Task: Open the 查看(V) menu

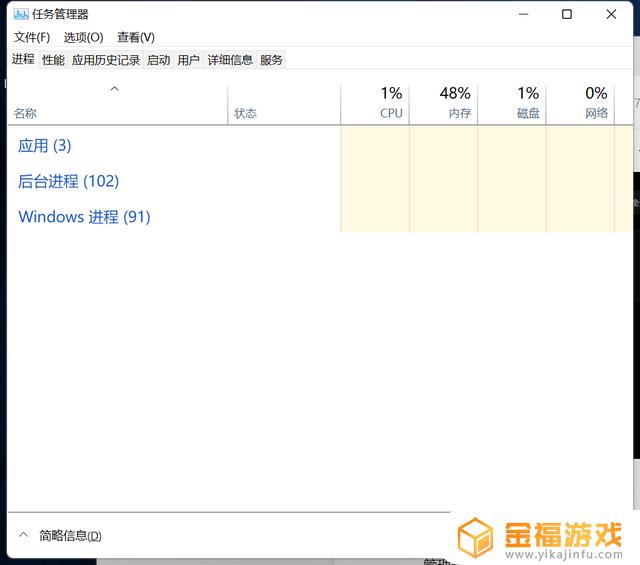Action: click(136, 38)
